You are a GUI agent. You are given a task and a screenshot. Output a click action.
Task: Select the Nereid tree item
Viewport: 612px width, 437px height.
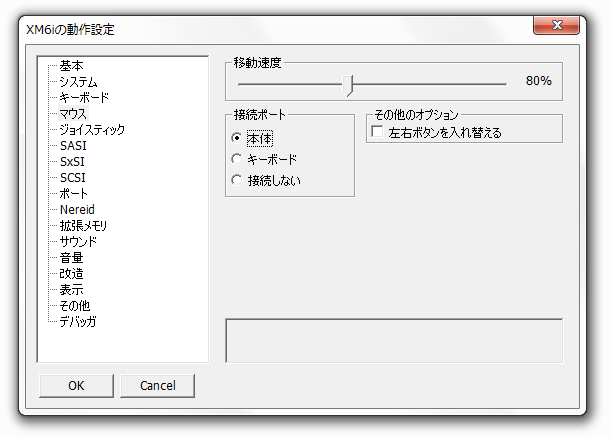tap(77, 210)
